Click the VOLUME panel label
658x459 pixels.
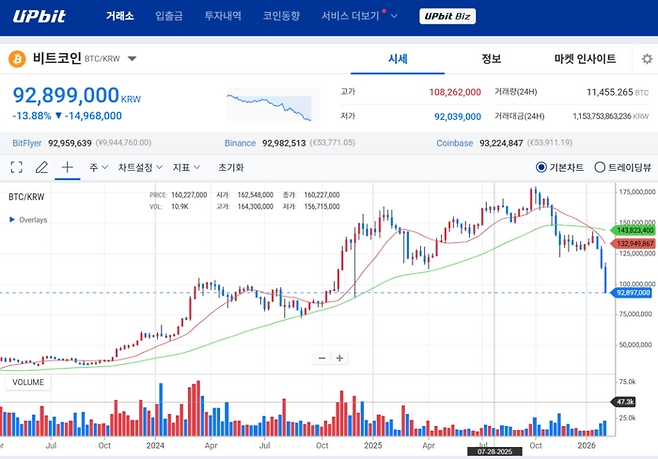pyautogui.click(x=28, y=382)
